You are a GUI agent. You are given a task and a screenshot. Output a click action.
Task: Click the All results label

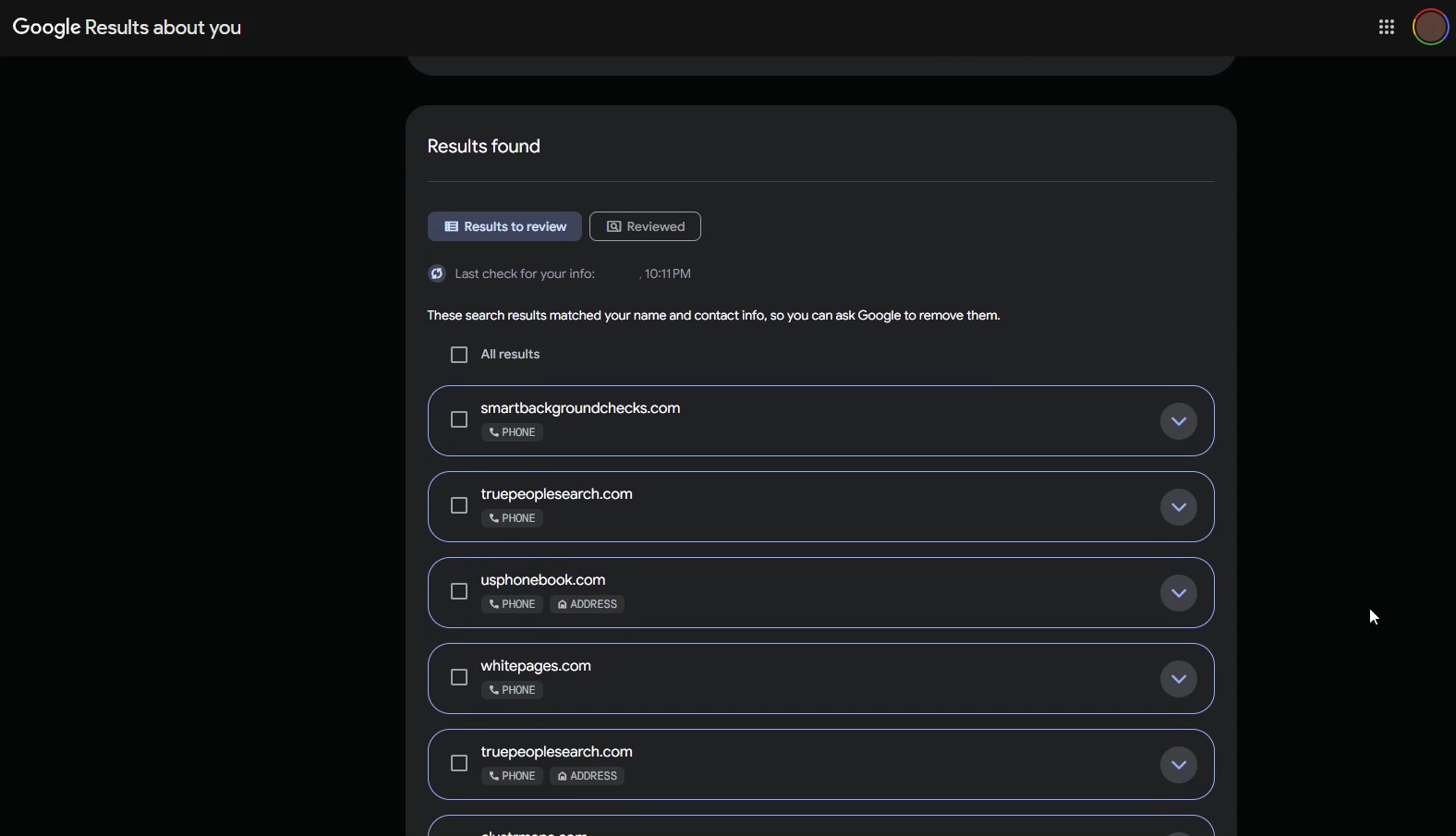tap(510, 354)
